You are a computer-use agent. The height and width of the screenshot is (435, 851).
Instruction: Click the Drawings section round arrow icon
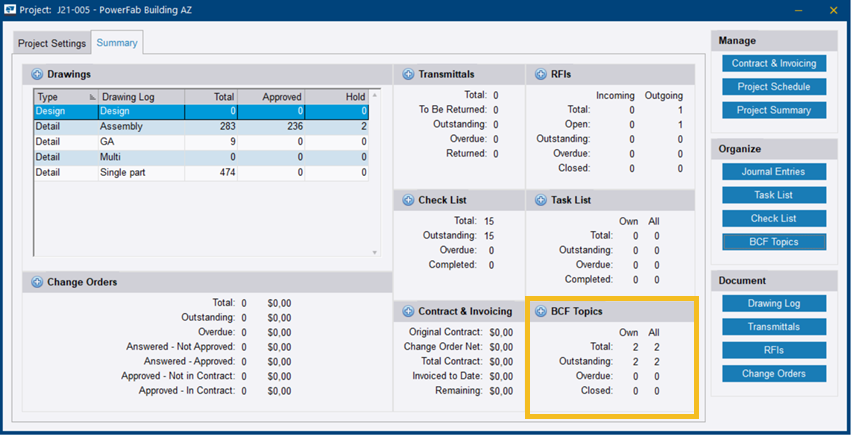37,74
